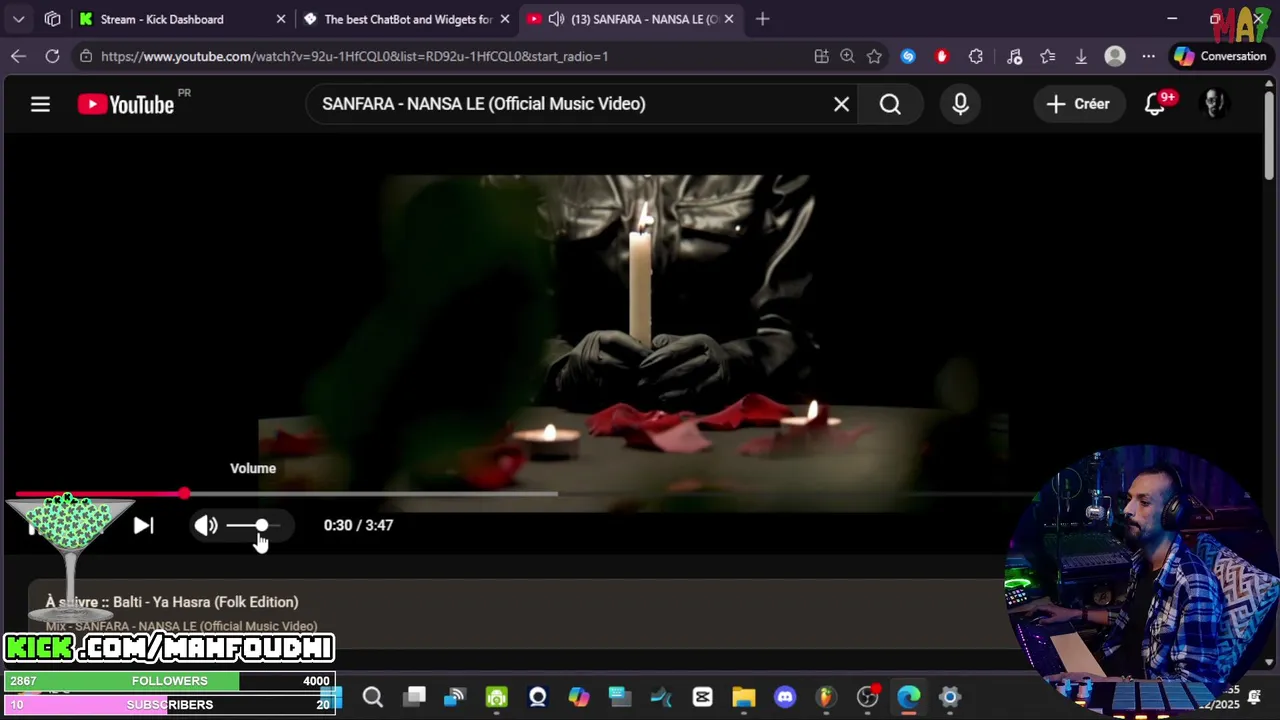1280x720 pixels.
Task: Reload the page
Action: tap(52, 57)
